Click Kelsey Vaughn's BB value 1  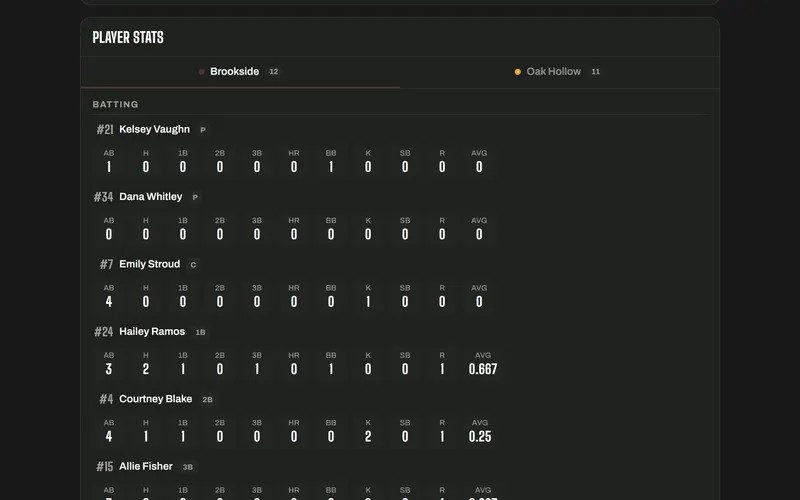(331, 167)
